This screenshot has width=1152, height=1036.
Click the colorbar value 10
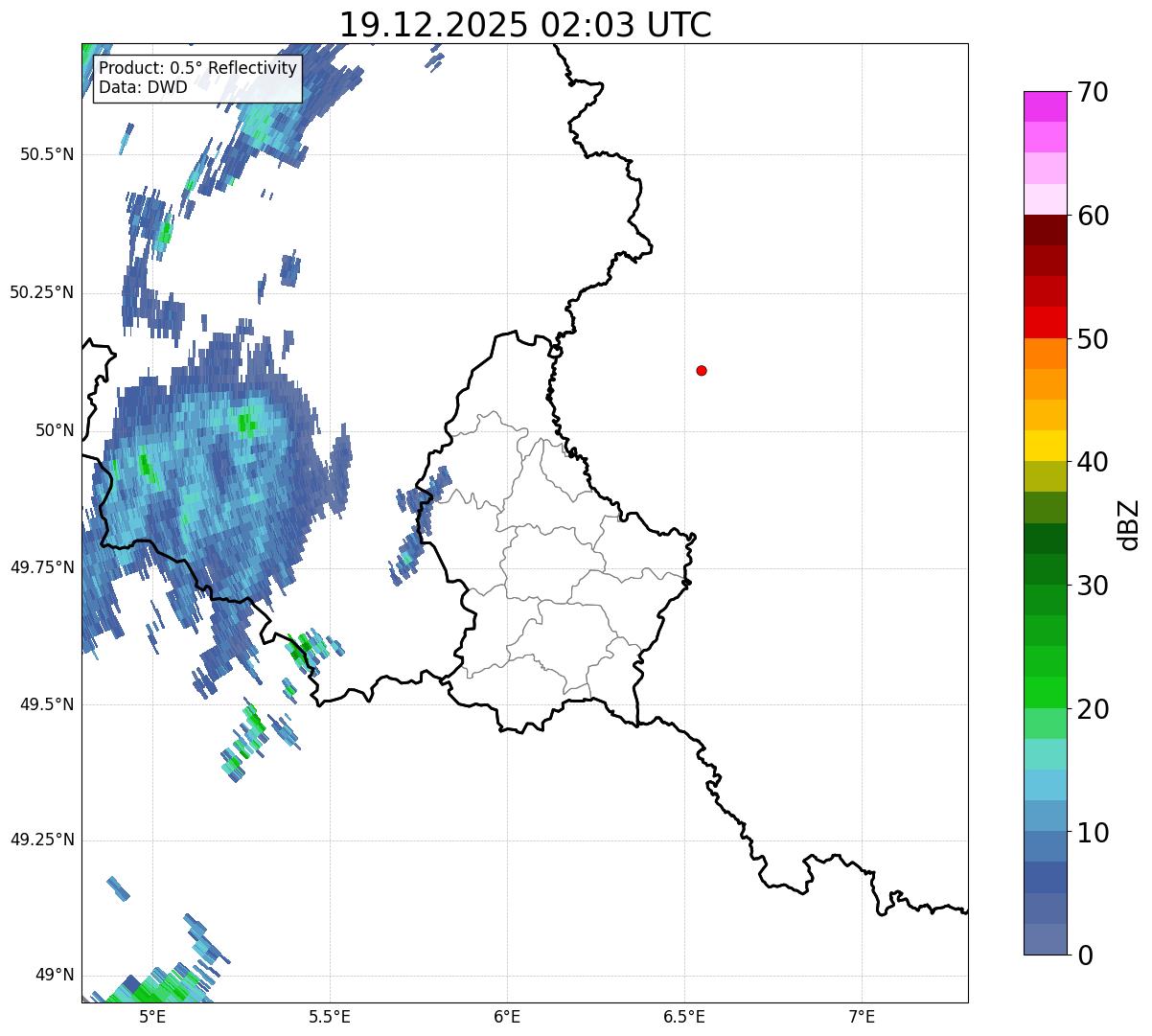(x=1093, y=833)
